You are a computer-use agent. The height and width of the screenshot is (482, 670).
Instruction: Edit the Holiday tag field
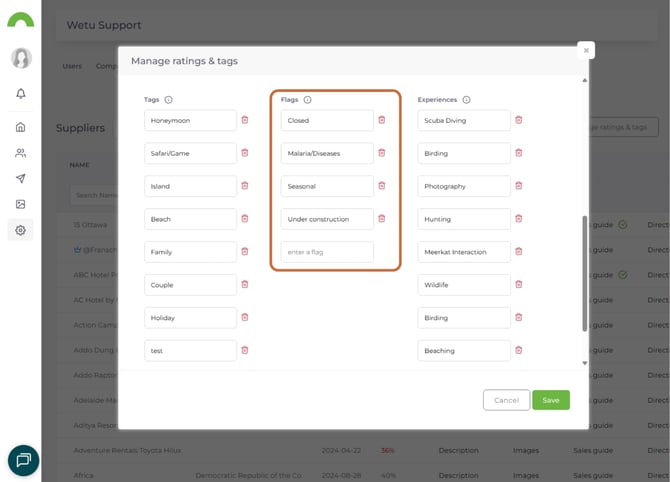click(190, 318)
